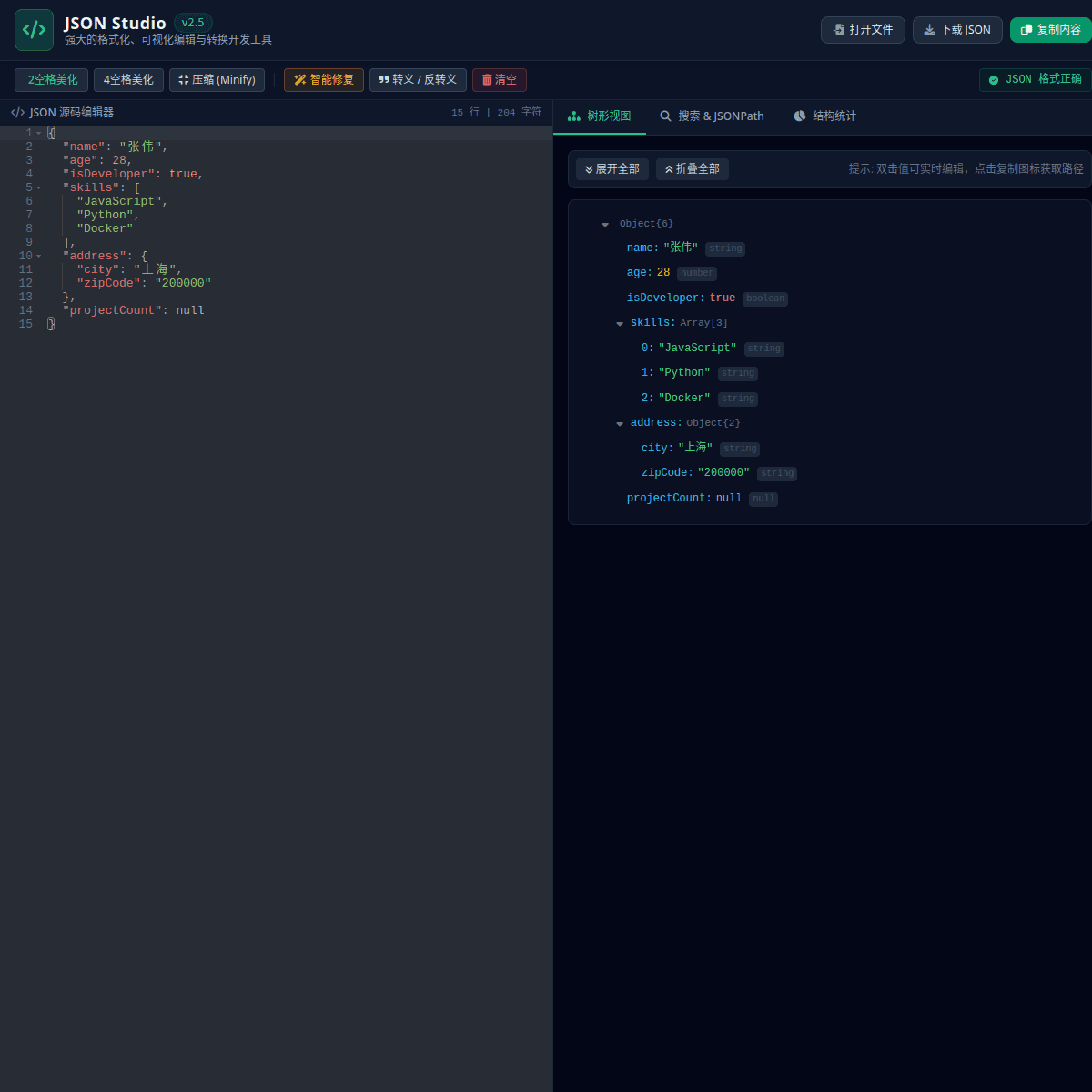The image size is (1092, 1092).
Task: Click the JSON Studio code logo icon
Action: point(34,30)
